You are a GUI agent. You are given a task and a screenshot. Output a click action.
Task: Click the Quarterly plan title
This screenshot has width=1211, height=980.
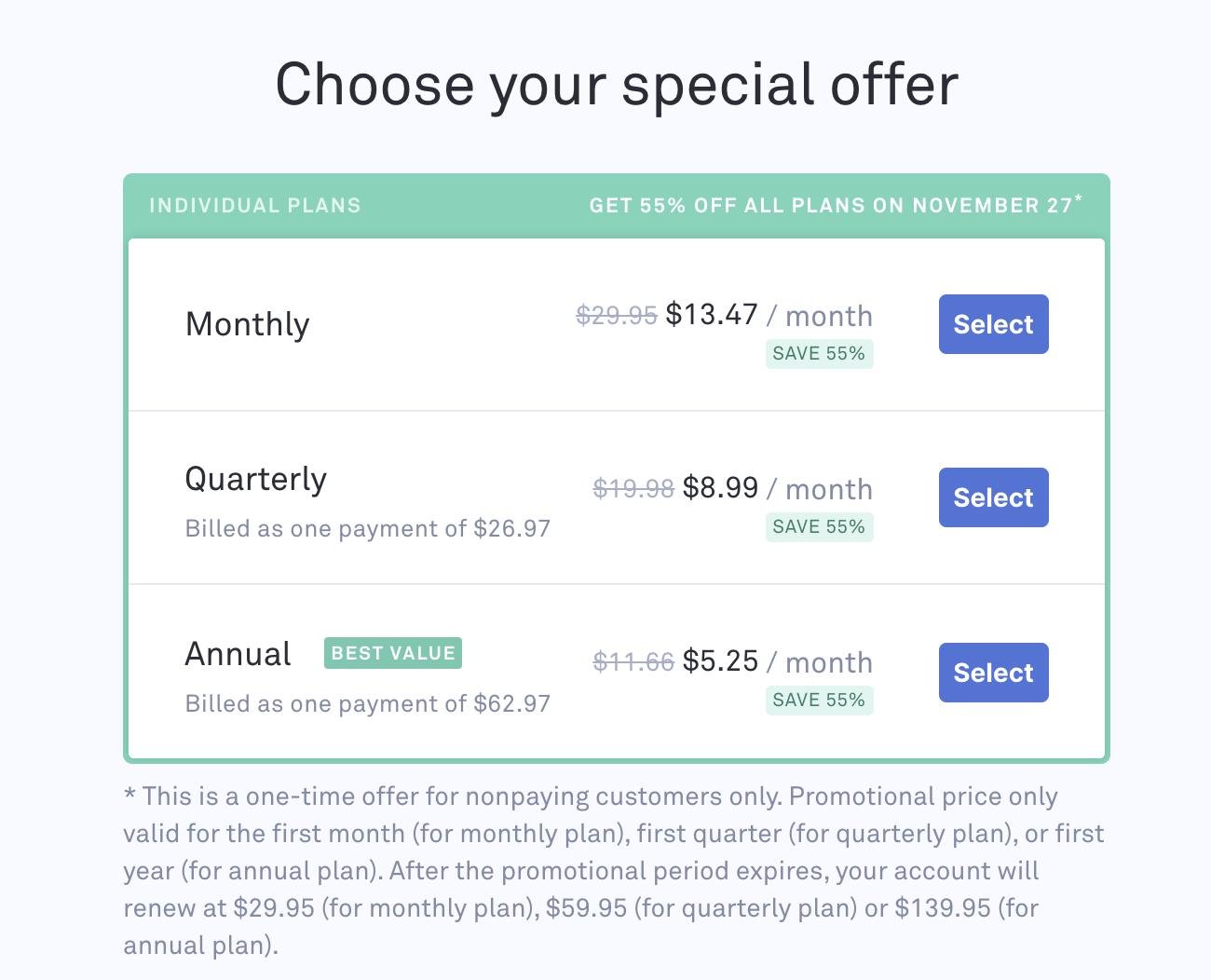pos(256,479)
